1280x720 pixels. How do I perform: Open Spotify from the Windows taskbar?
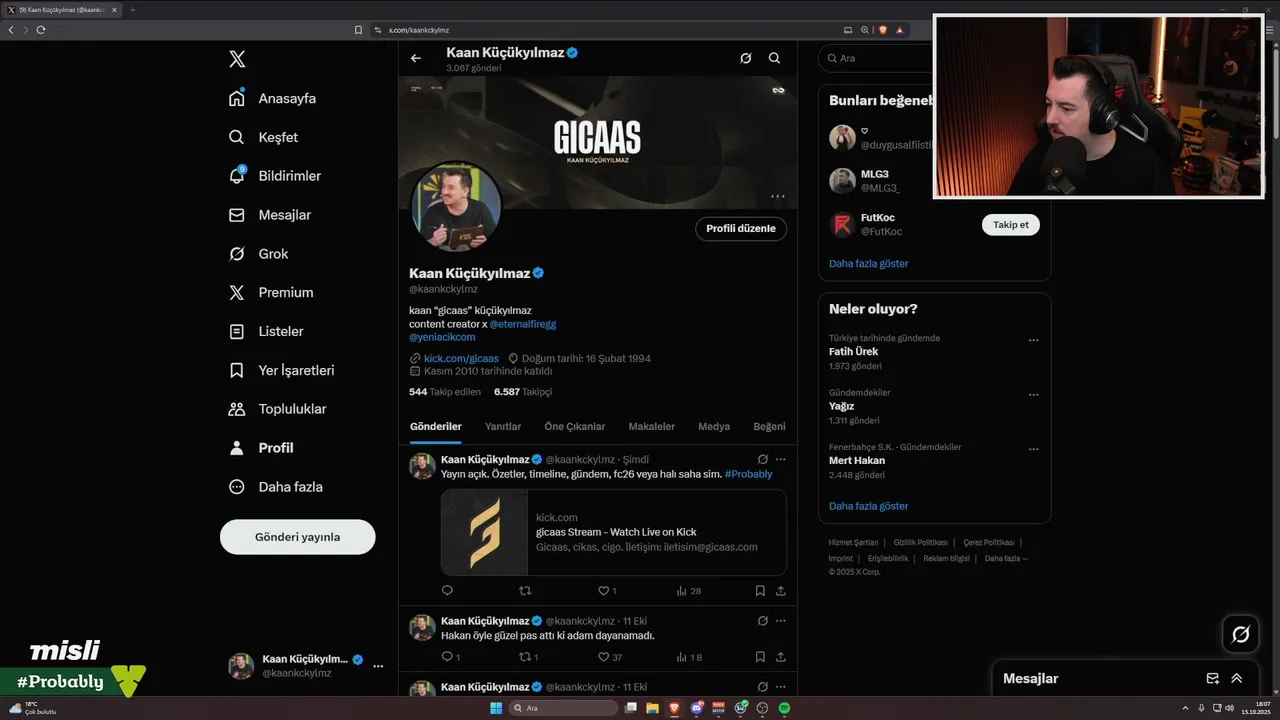click(784, 708)
